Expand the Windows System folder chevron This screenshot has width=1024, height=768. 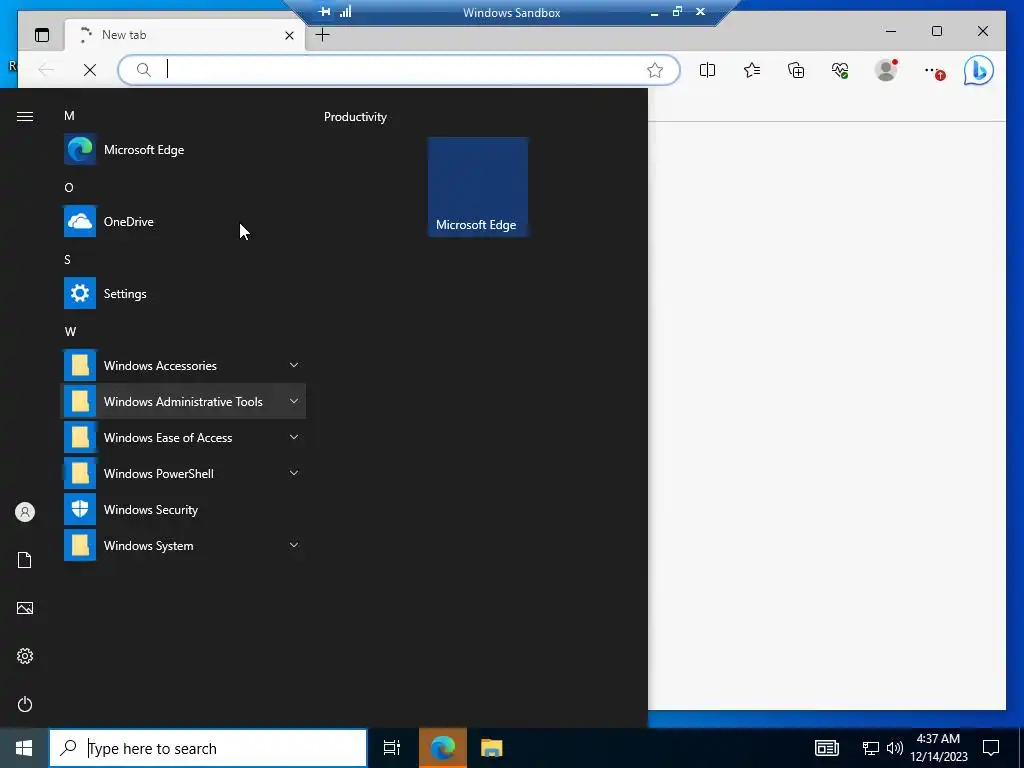coord(294,545)
